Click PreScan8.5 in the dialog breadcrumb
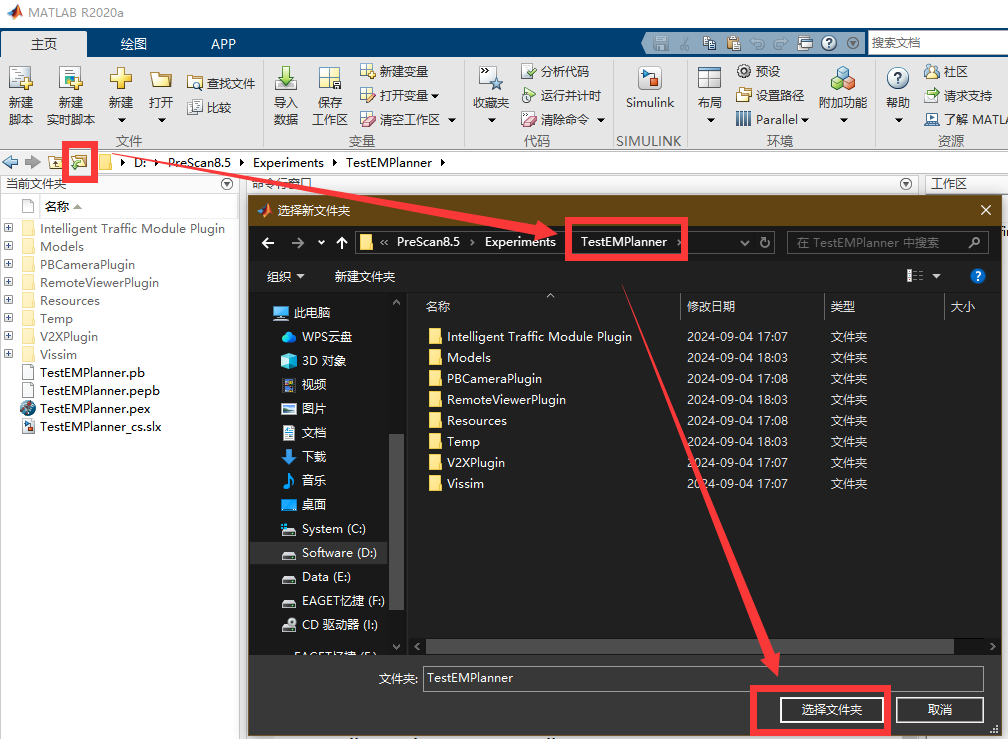Screen dimensions: 1008x739 428,242
